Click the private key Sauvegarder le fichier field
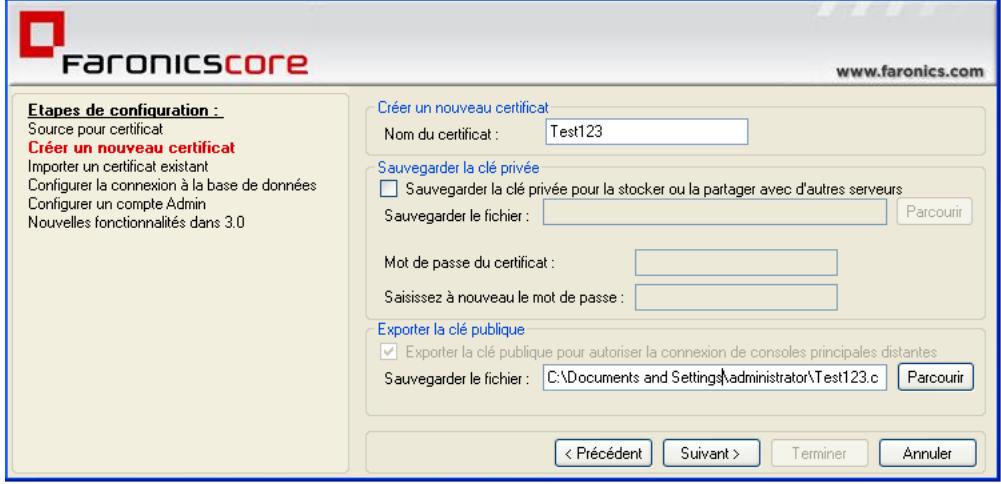1001x484 pixels. click(714, 213)
